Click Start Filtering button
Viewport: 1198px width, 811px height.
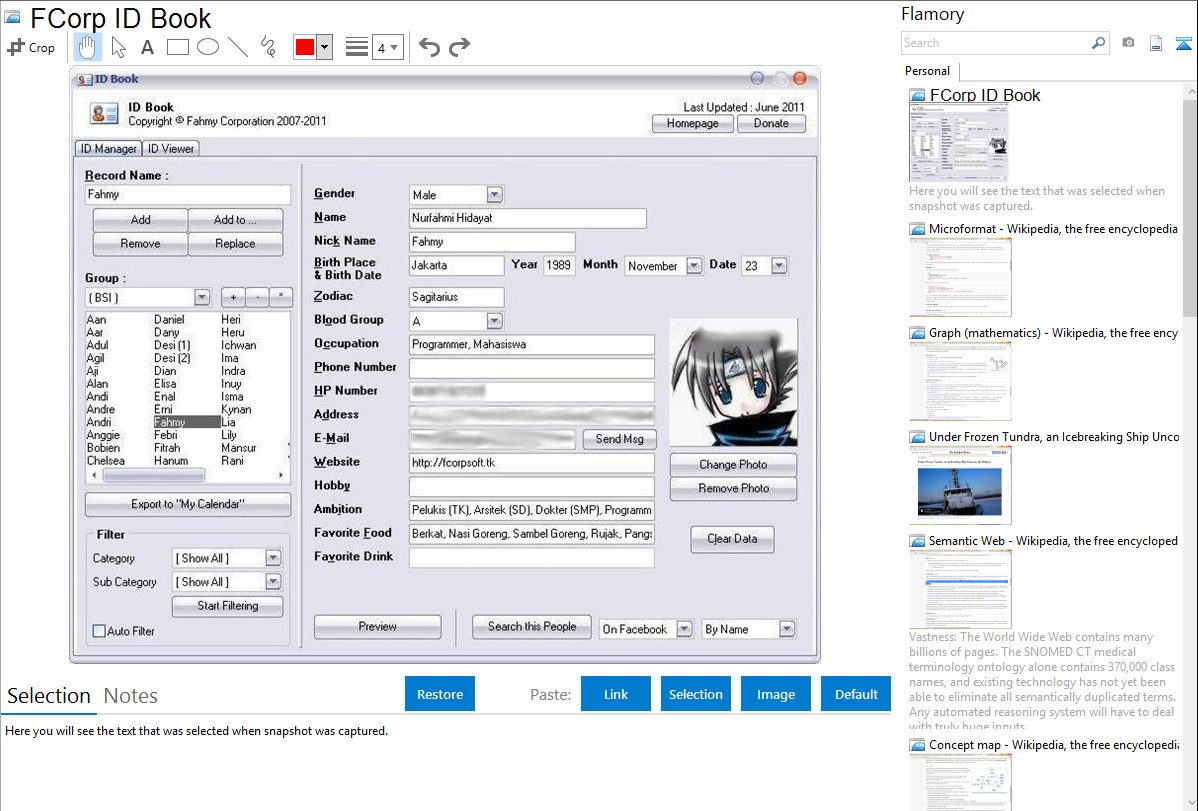[x=228, y=605]
